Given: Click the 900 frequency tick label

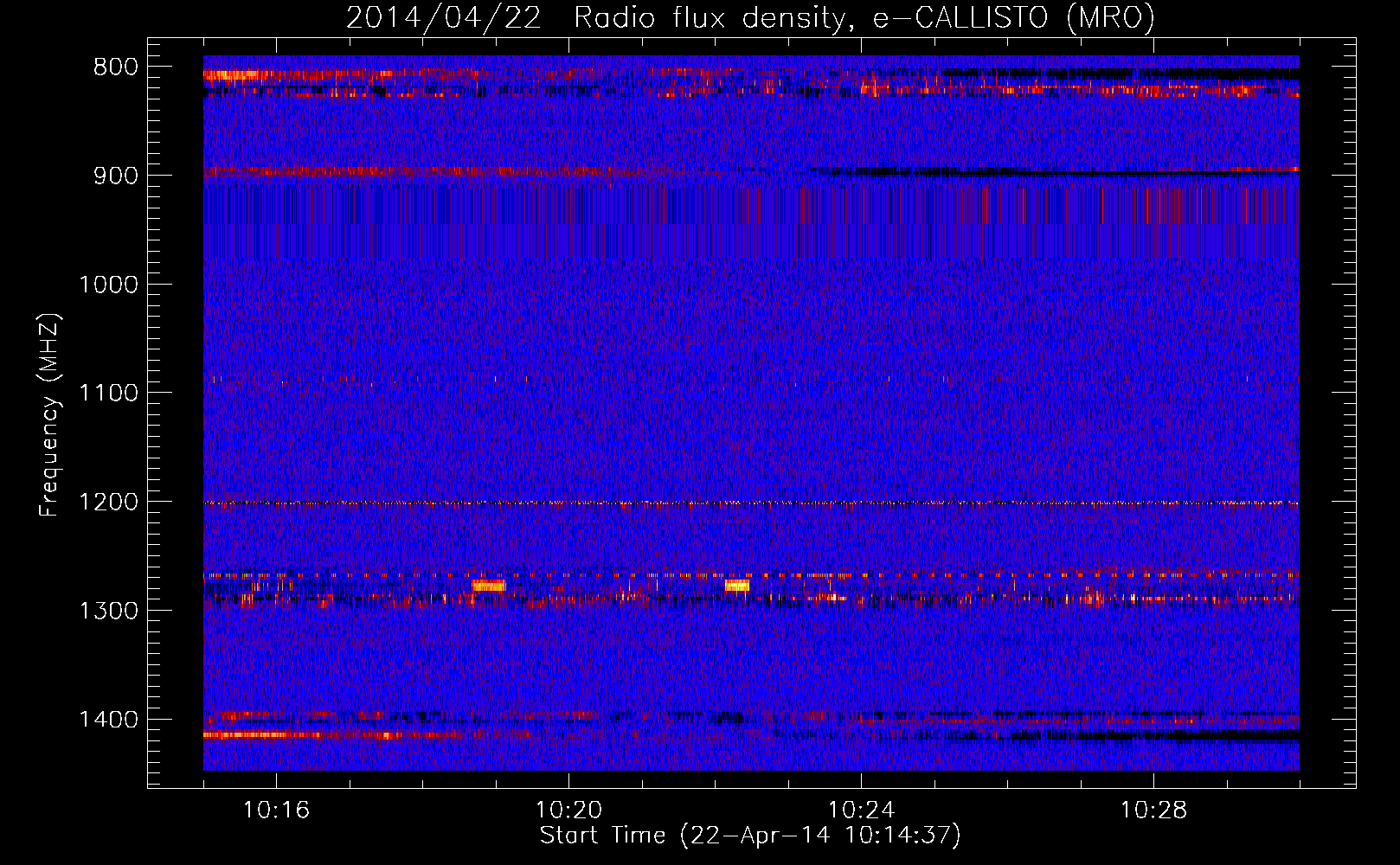Looking at the screenshot, I should point(116,176).
